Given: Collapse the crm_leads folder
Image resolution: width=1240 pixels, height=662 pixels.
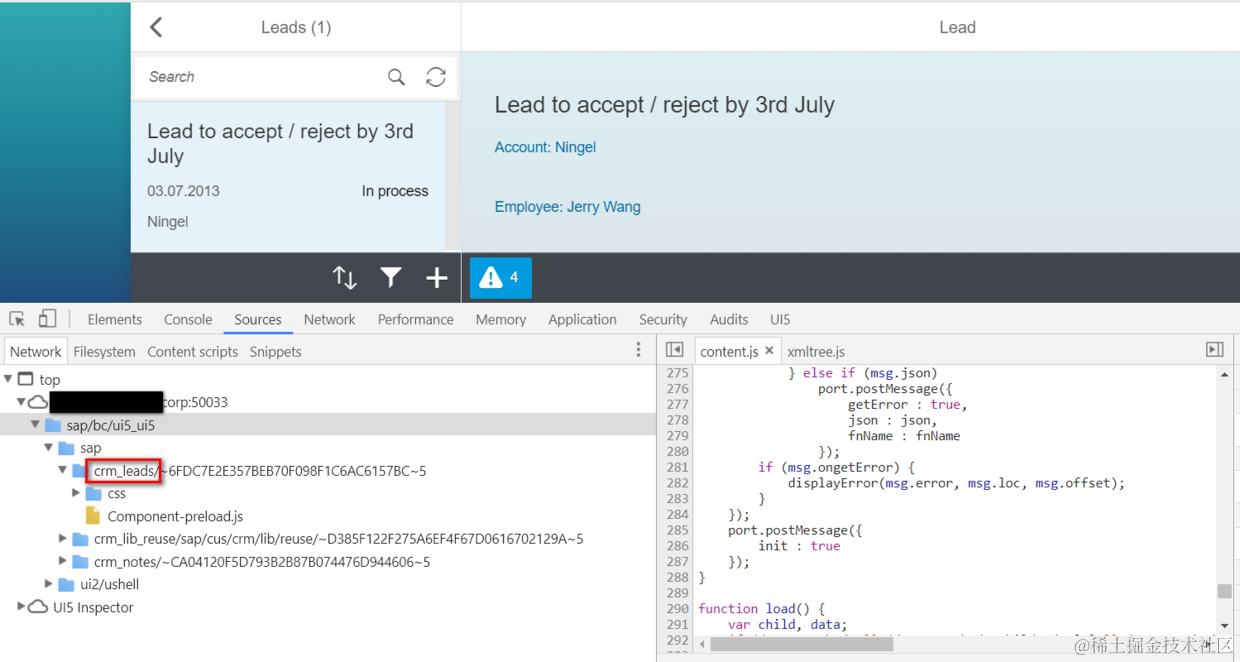Looking at the screenshot, I should tap(62, 470).
